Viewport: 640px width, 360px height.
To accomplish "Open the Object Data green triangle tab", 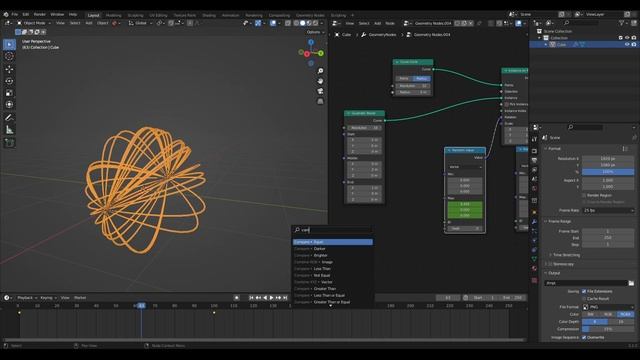I will [x=534, y=259].
